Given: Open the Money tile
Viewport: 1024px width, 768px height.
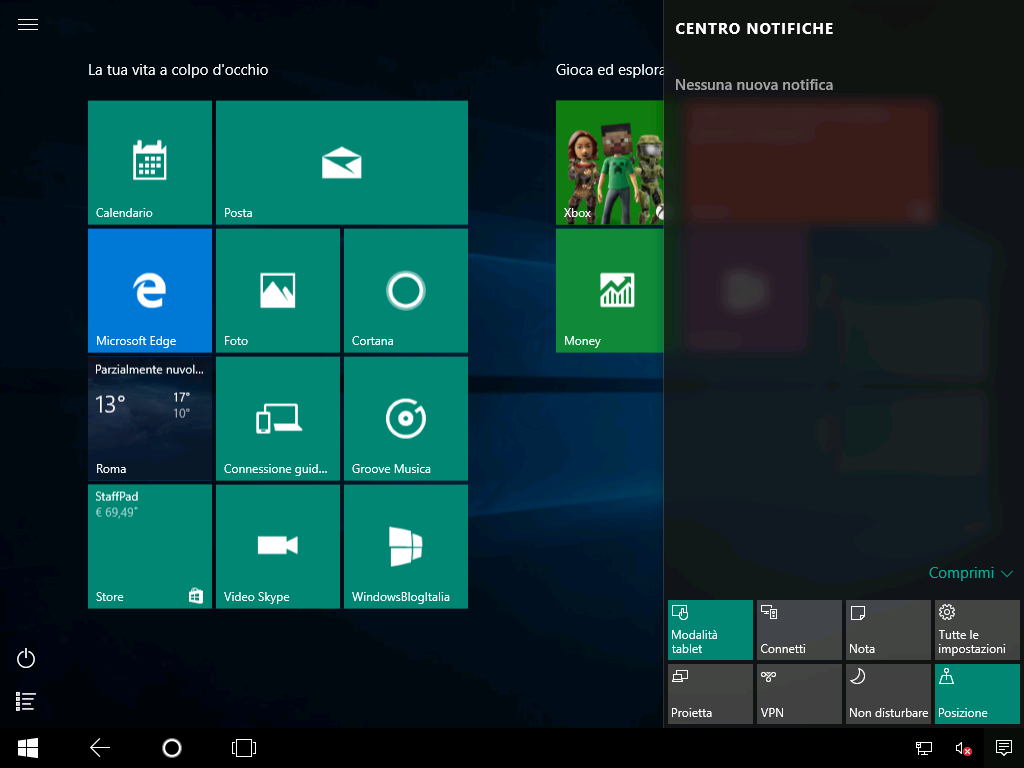Looking at the screenshot, I should click(610, 290).
